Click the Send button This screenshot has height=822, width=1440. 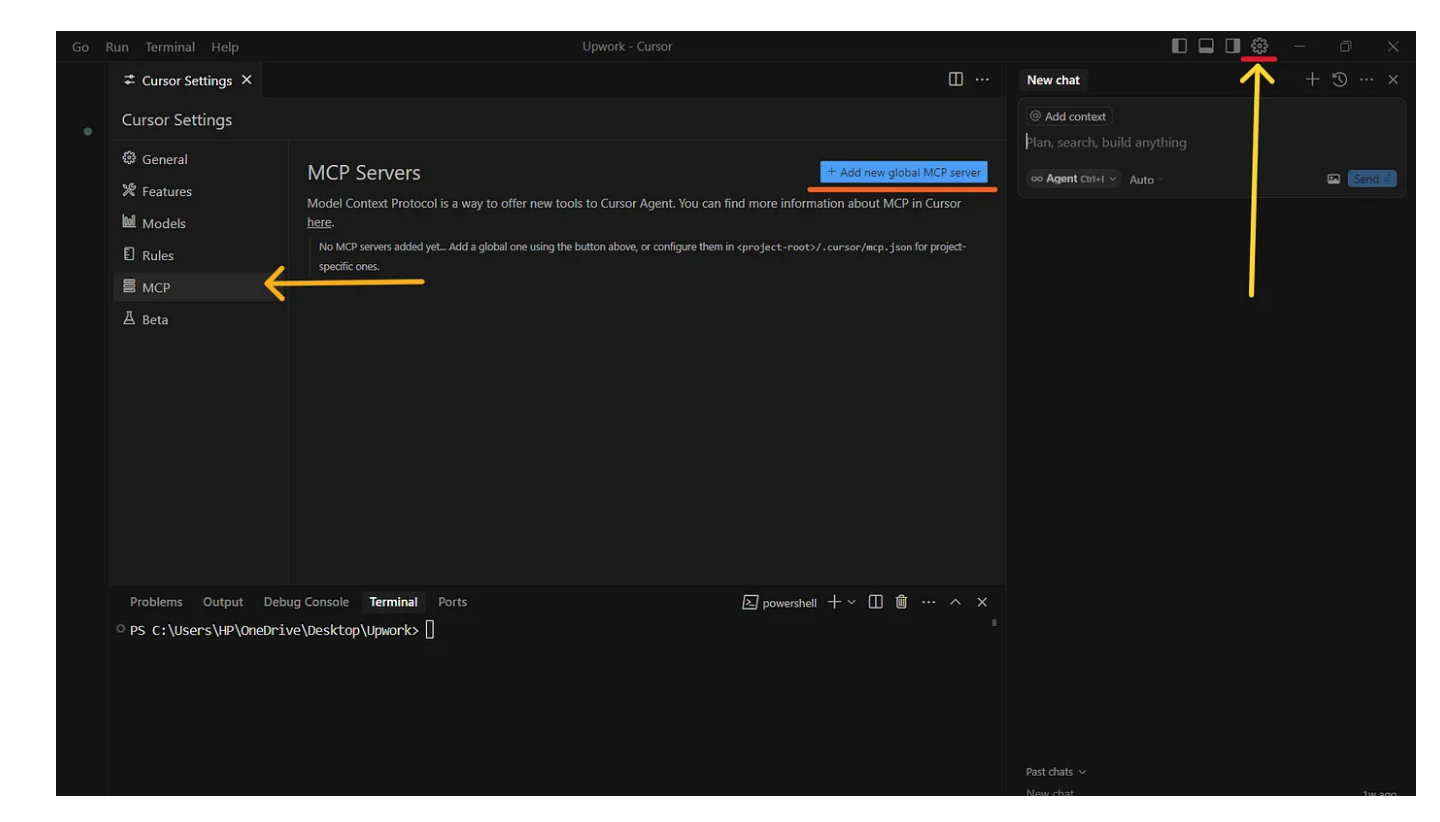point(1371,179)
